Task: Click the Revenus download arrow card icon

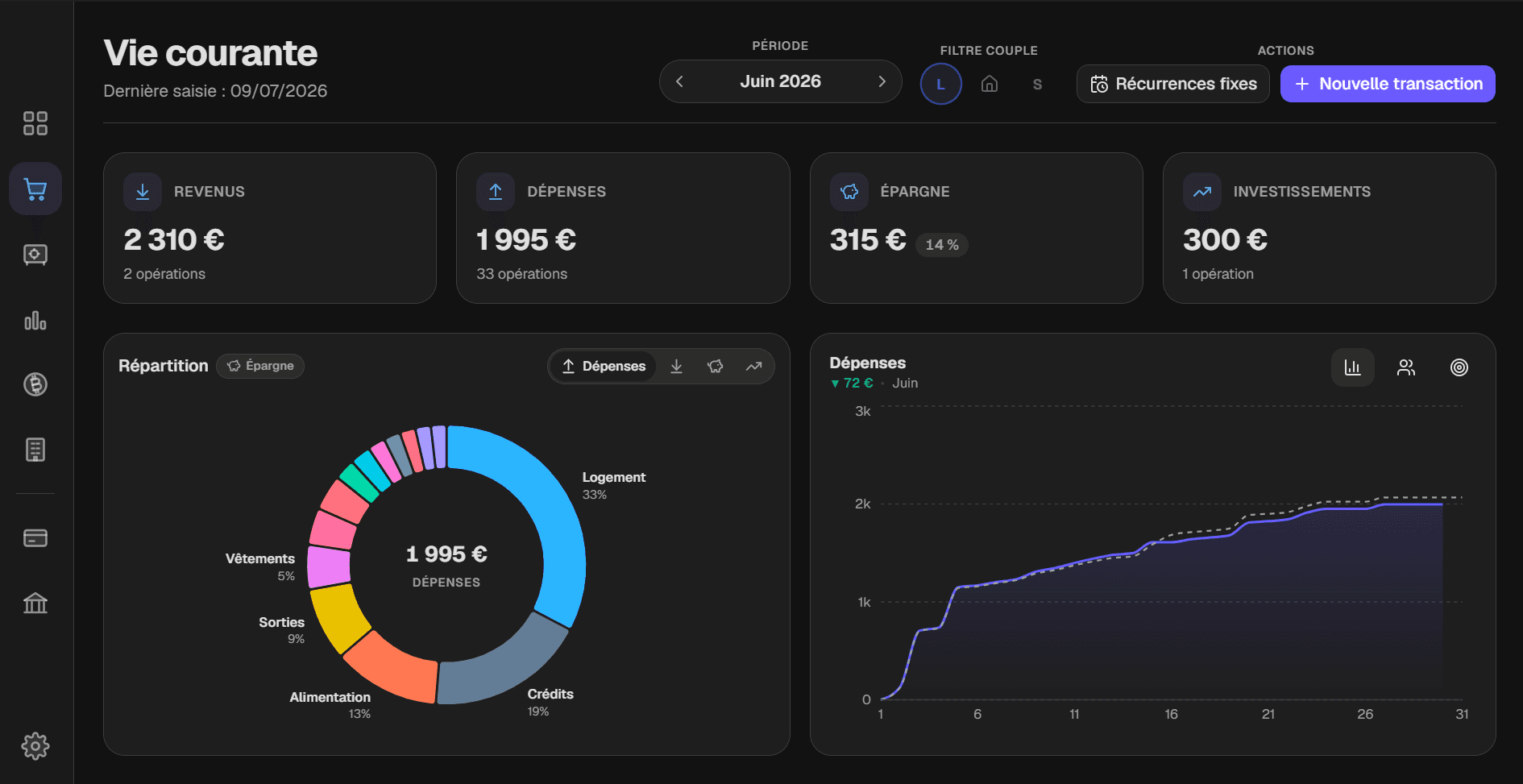Action: [x=143, y=192]
